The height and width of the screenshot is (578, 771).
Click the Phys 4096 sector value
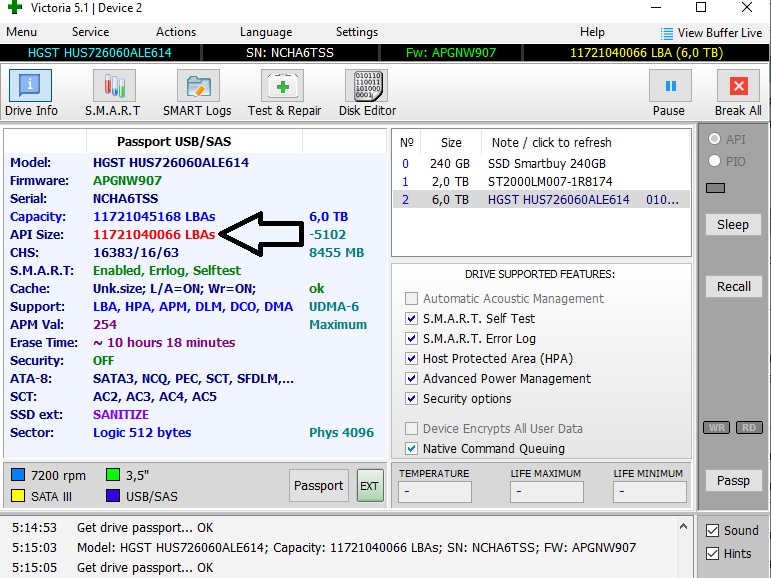341,432
